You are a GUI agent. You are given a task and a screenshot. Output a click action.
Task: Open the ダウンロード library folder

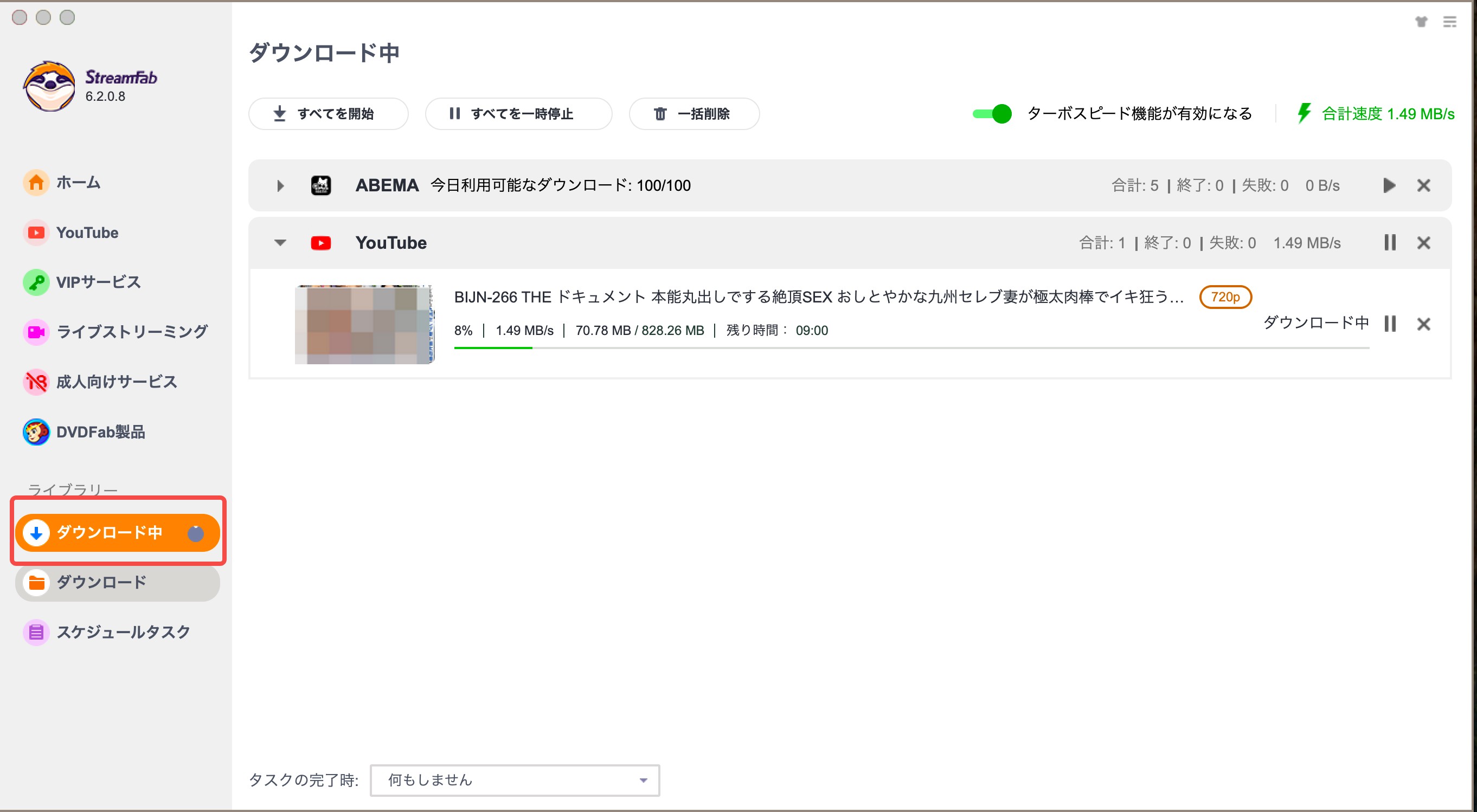click(118, 583)
